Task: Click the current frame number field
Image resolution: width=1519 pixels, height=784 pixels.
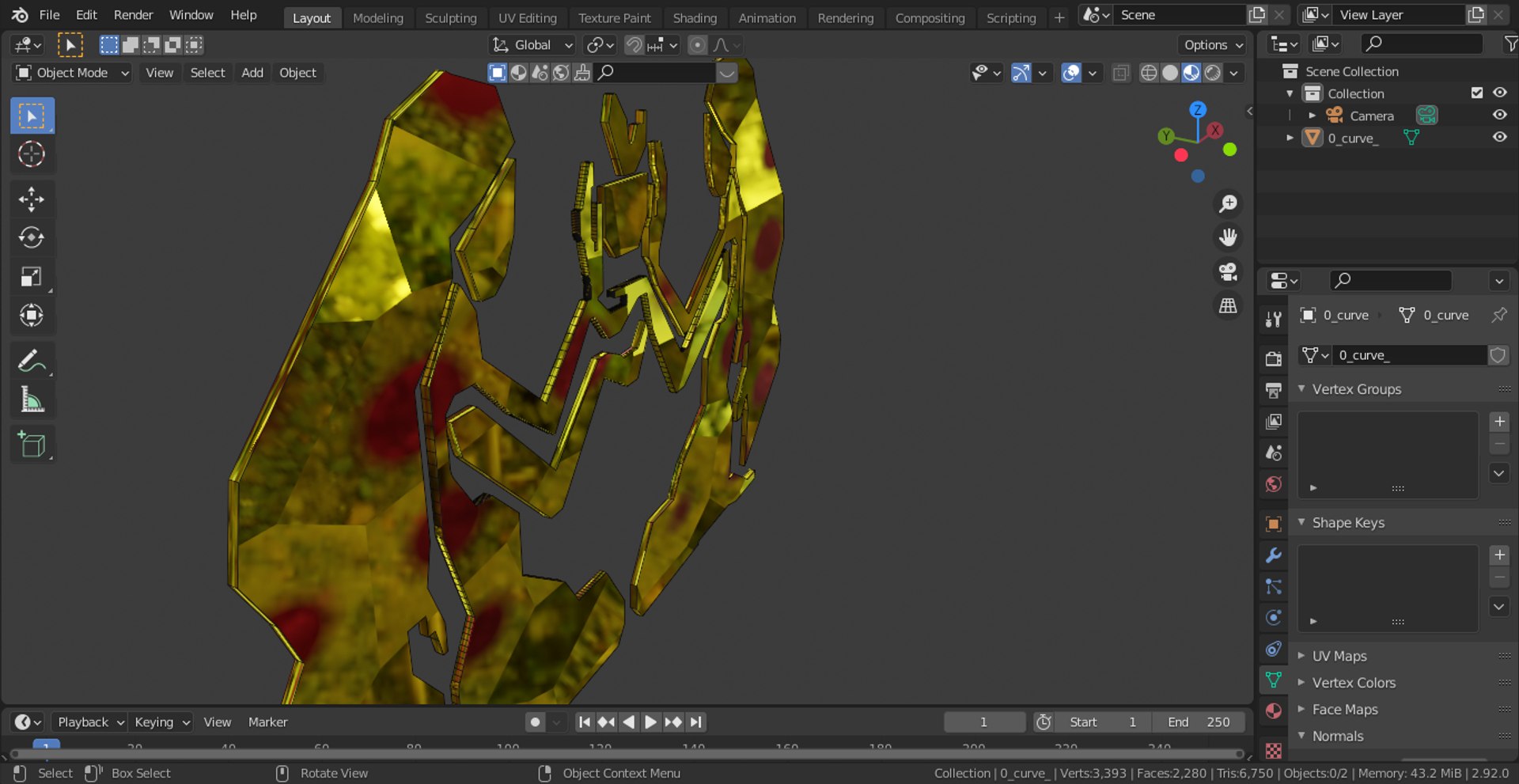Action: (983, 722)
